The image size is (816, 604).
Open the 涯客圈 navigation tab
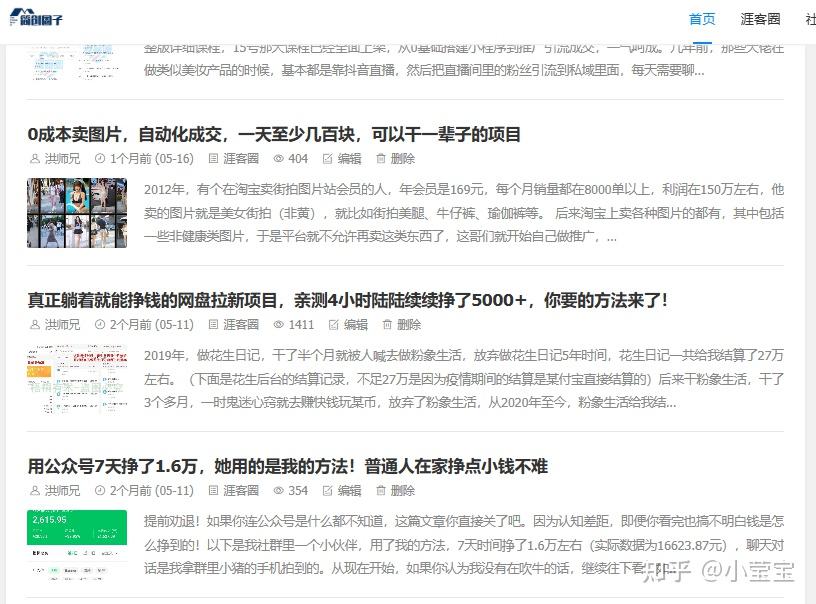(x=760, y=19)
